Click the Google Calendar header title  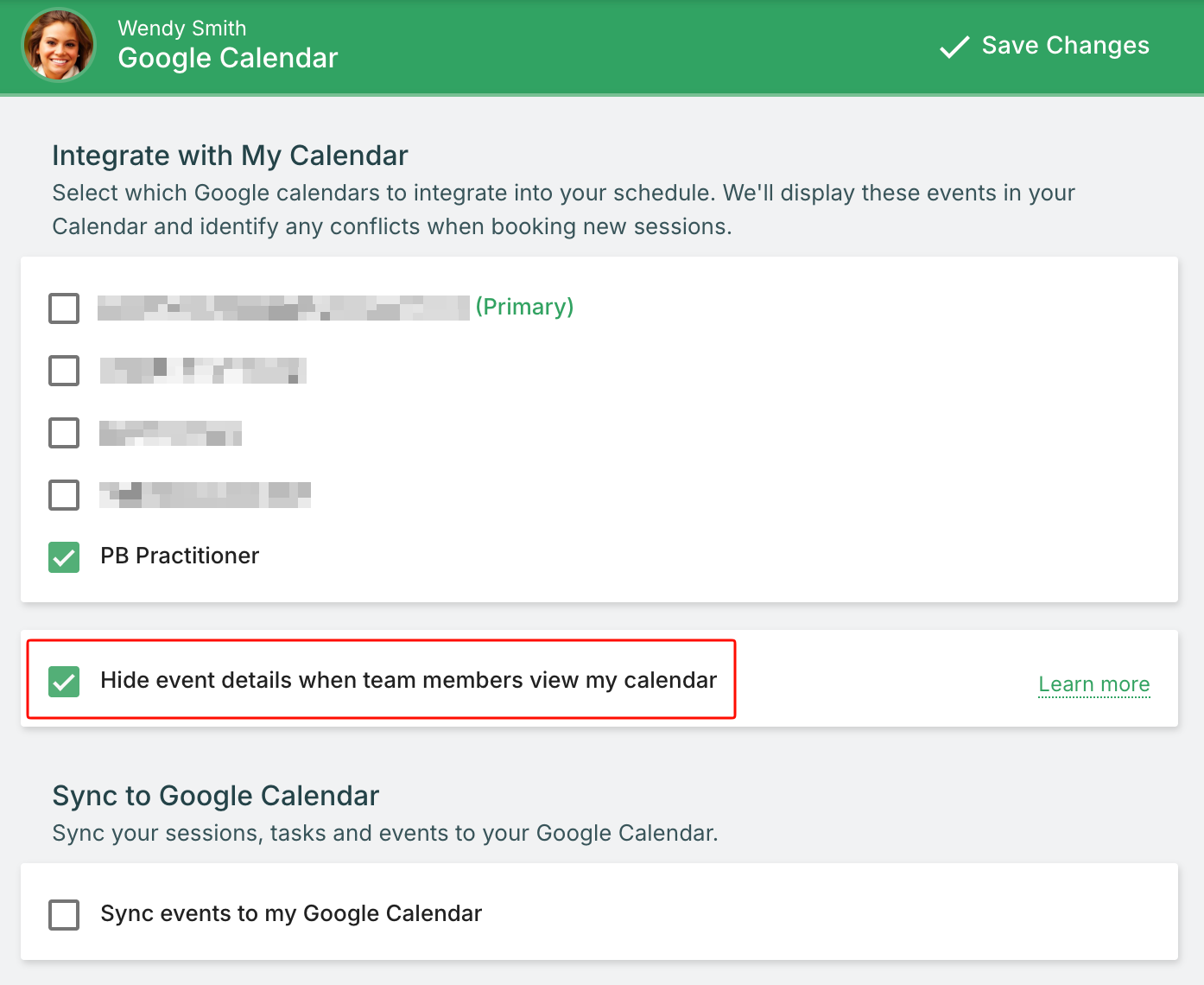click(228, 58)
